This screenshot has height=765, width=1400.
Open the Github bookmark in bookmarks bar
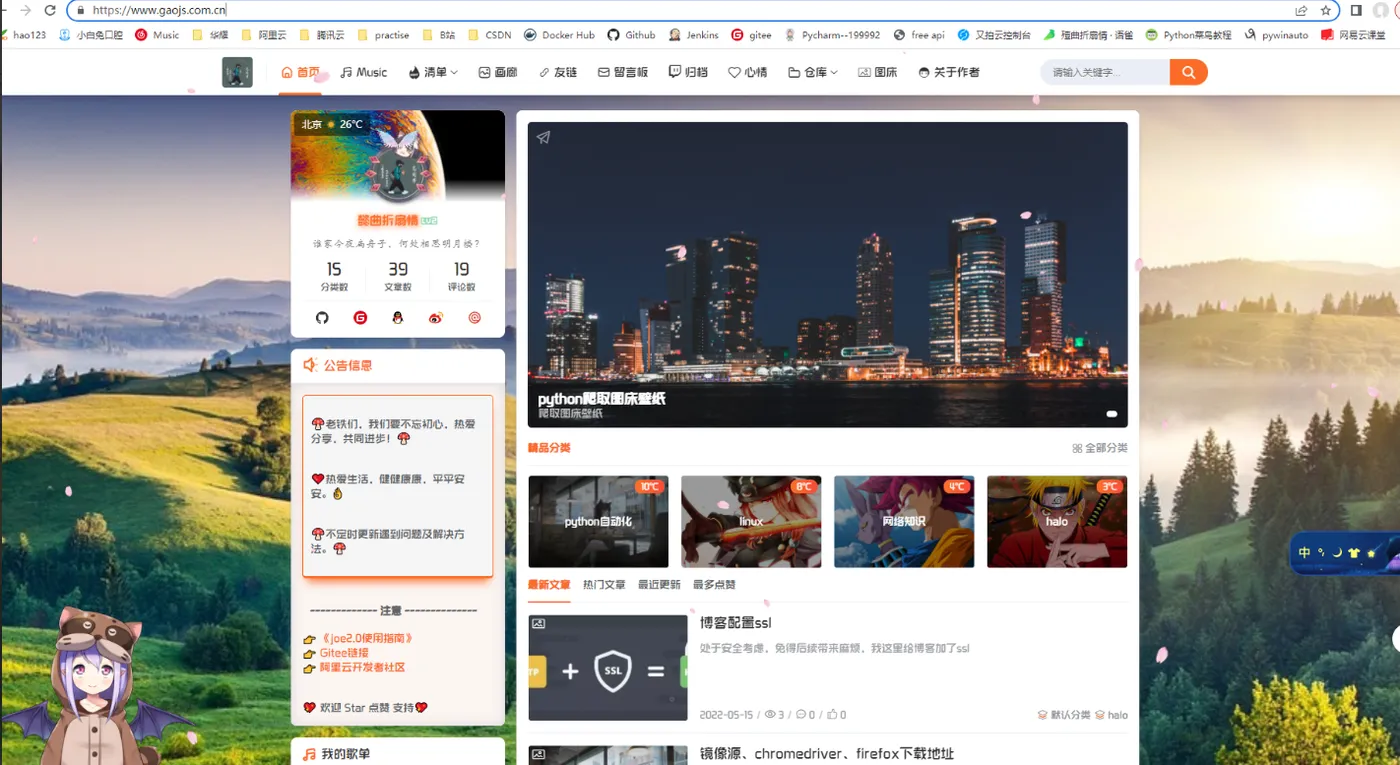tap(631, 35)
